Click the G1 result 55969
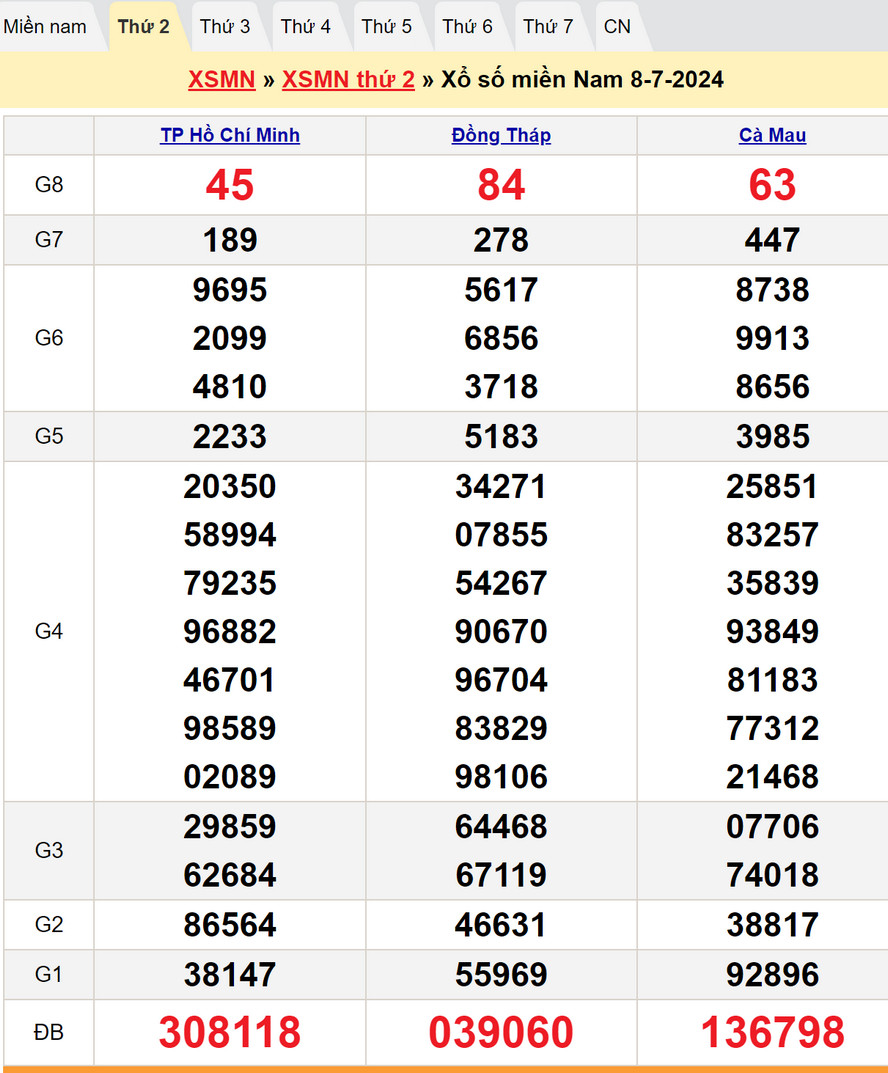This screenshot has width=888, height=1073. (x=501, y=974)
